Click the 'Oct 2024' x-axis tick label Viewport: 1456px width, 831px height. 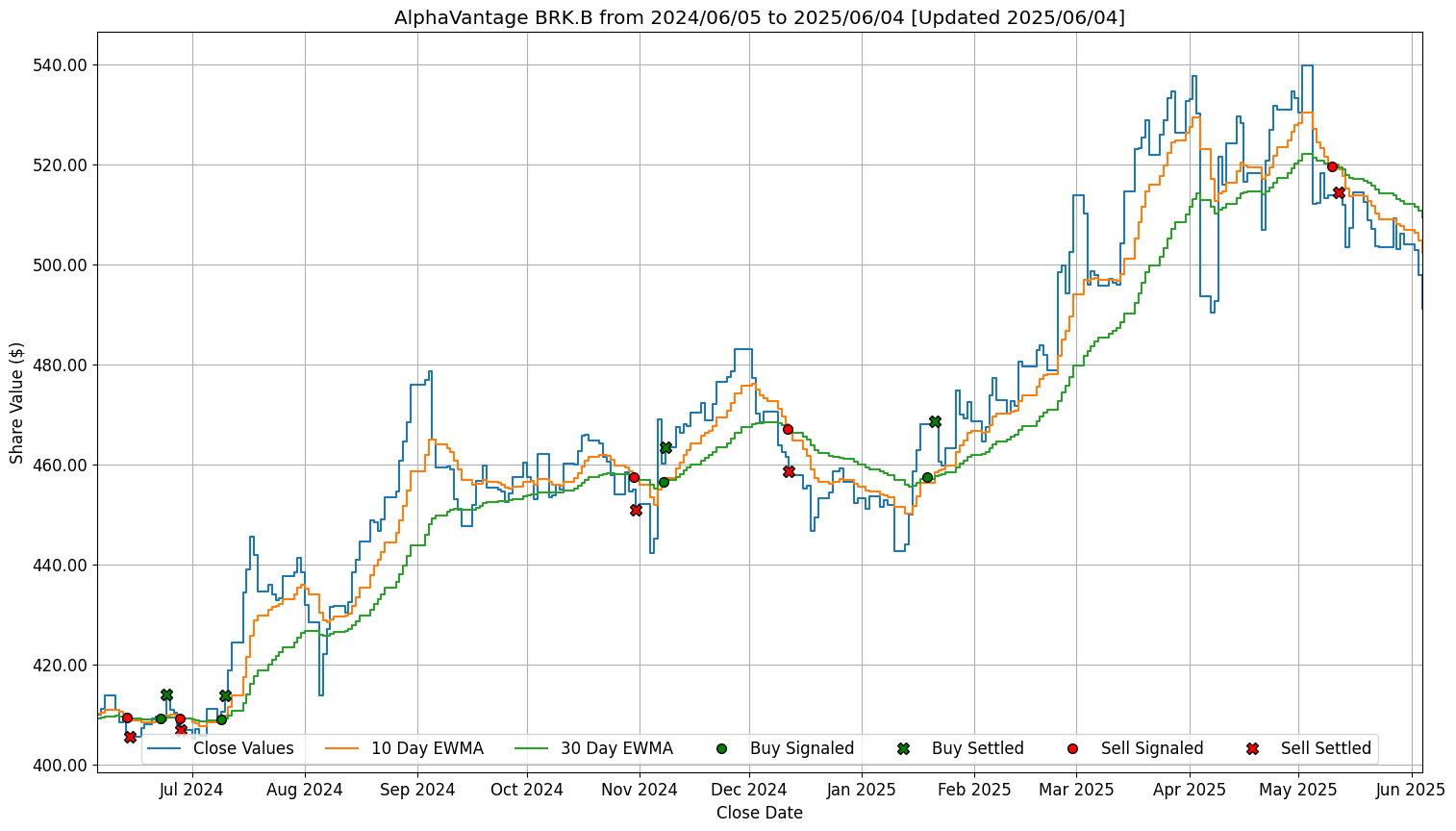(x=527, y=790)
